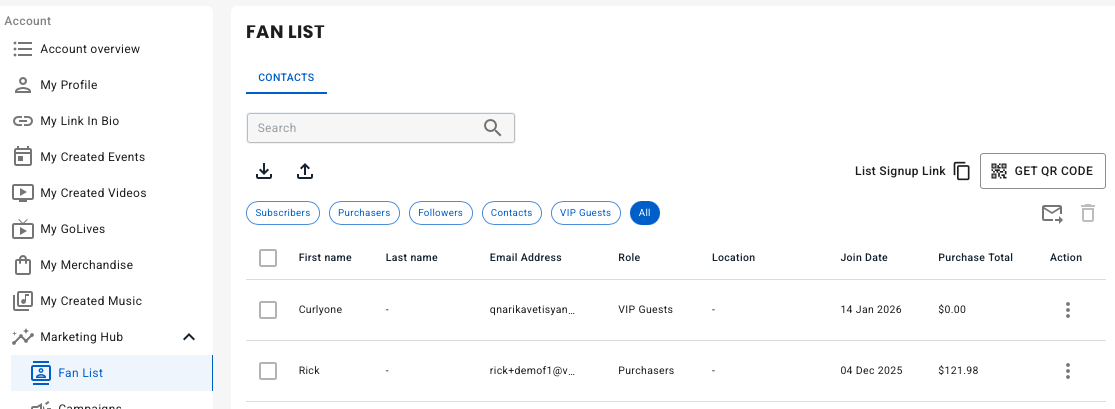Select the checkbox next to Rick
Viewport: 1115px width, 409px height.
tap(268, 371)
